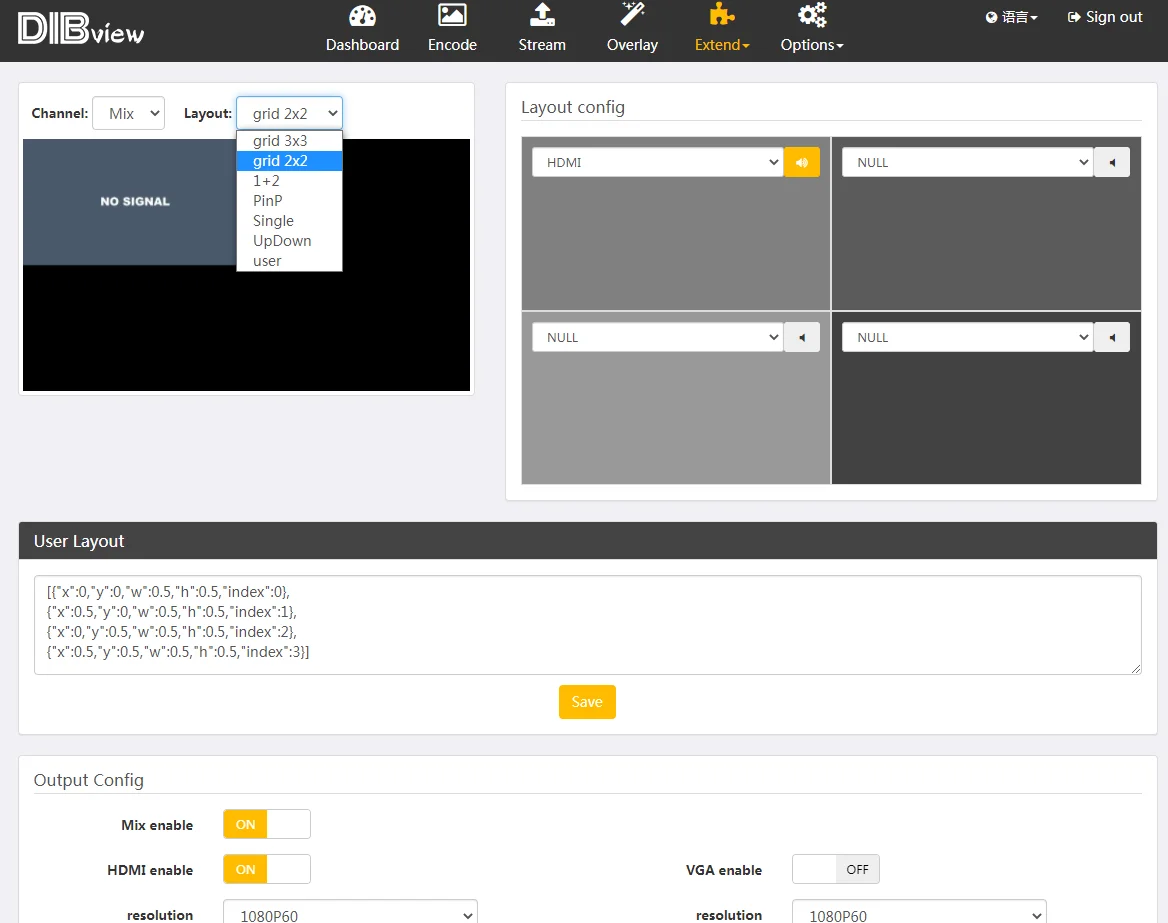Open top-right cell NULL source dropdown

click(968, 162)
